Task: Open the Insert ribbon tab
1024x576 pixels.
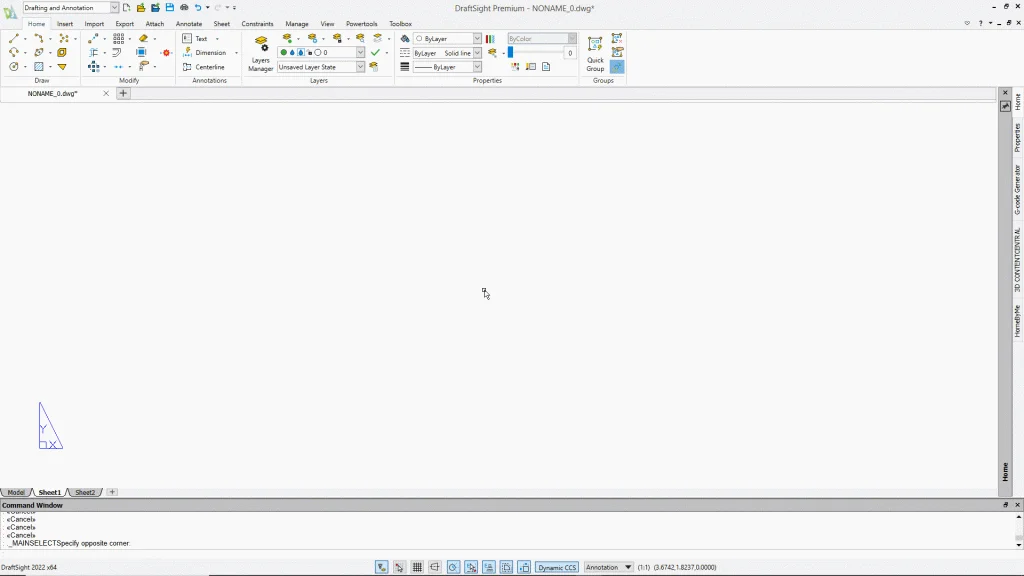Action: [x=65, y=23]
